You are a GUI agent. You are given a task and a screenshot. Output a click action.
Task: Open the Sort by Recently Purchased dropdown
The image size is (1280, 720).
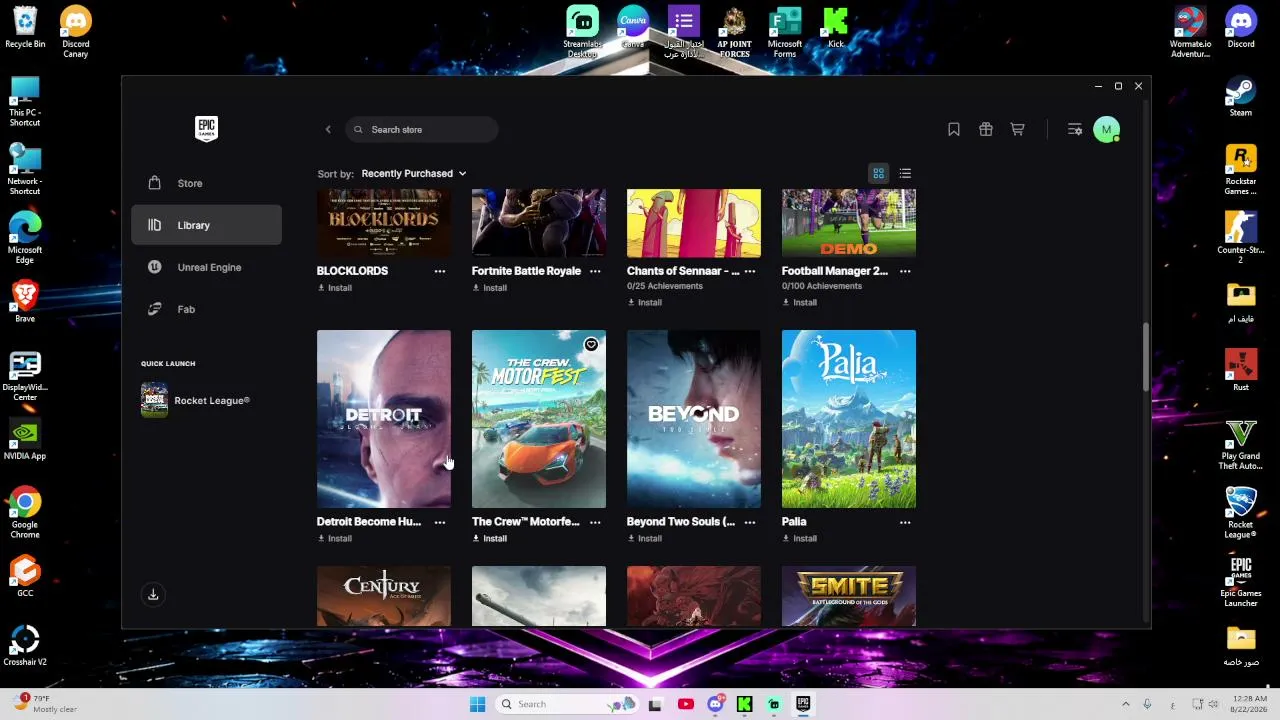coord(414,173)
